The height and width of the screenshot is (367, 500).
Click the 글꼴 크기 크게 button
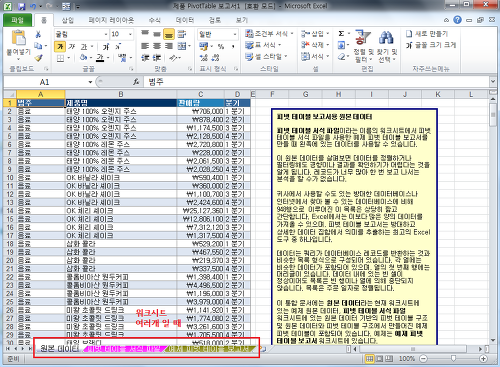pos(431,45)
